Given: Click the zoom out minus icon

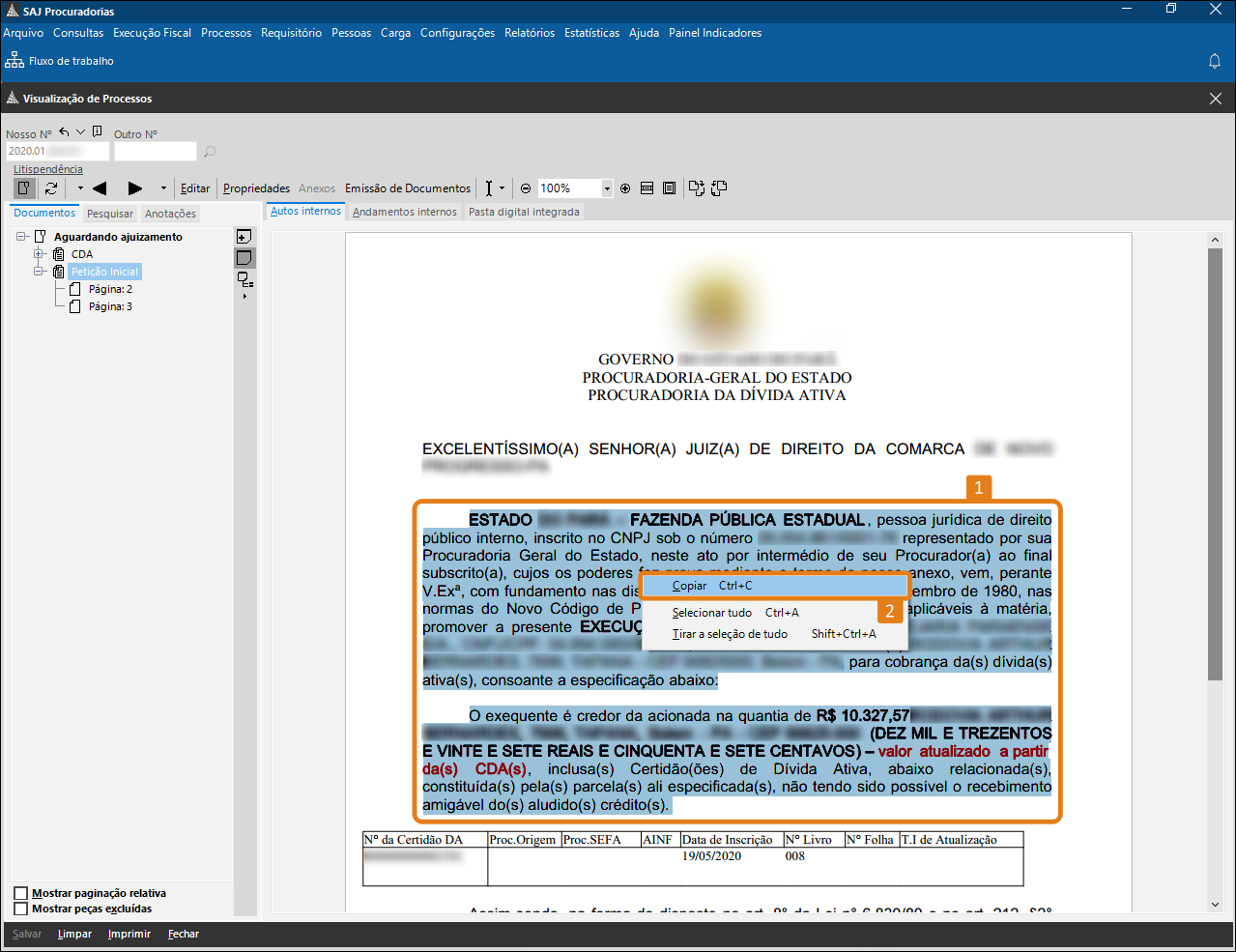Looking at the screenshot, I should pyautogui.click(x=526, y=188).
